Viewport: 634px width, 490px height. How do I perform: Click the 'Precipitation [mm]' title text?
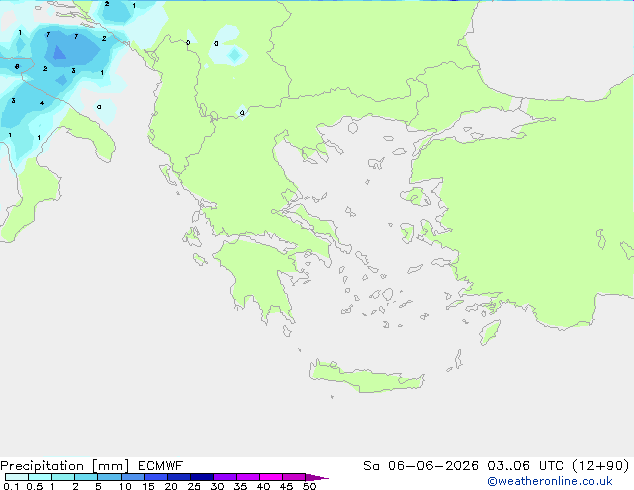tap(65, 466)
